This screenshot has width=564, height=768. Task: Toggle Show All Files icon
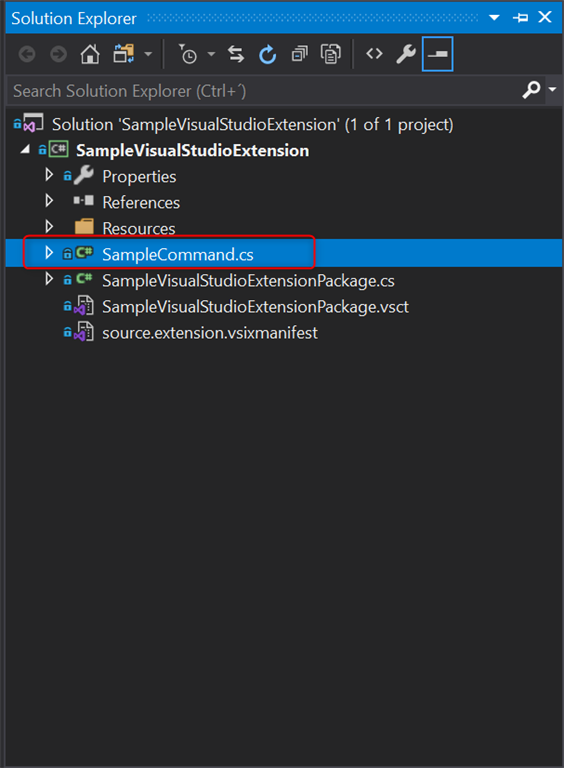(330, 54)
